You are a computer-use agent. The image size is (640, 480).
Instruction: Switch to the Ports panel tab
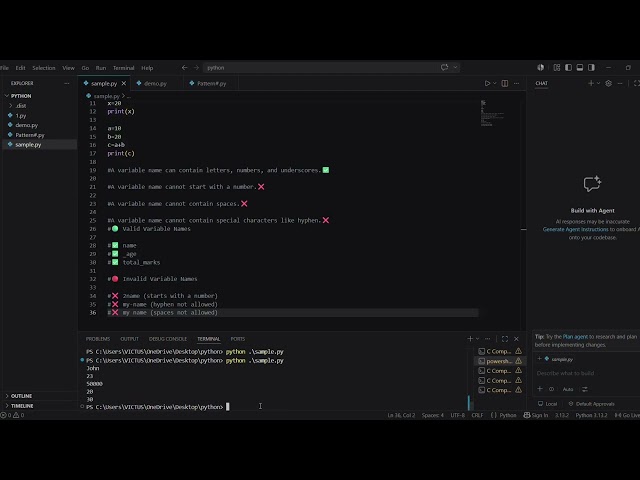pyautogui.click(x=238, y=339)
